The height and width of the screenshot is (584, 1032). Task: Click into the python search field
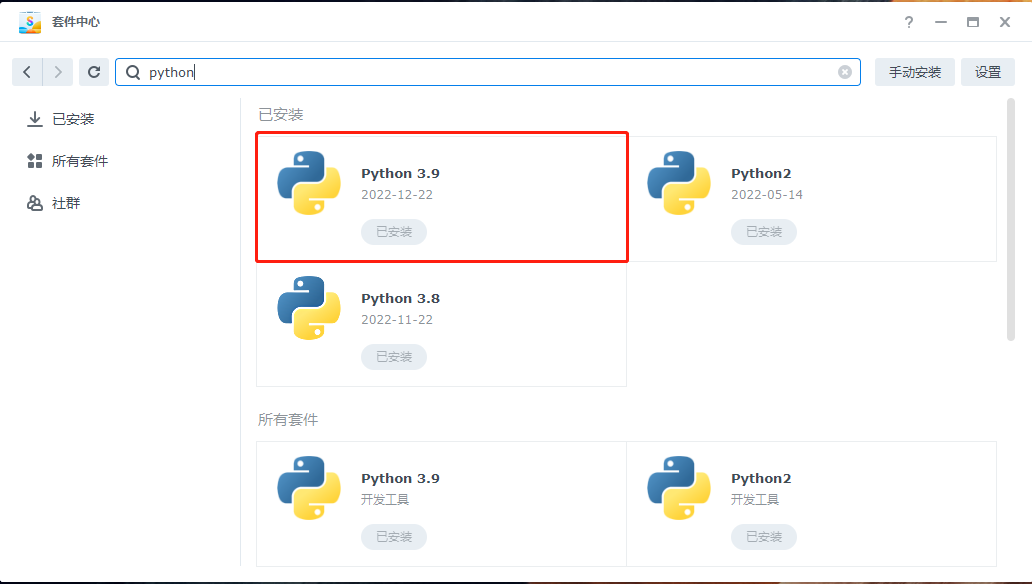coord(490,72)
